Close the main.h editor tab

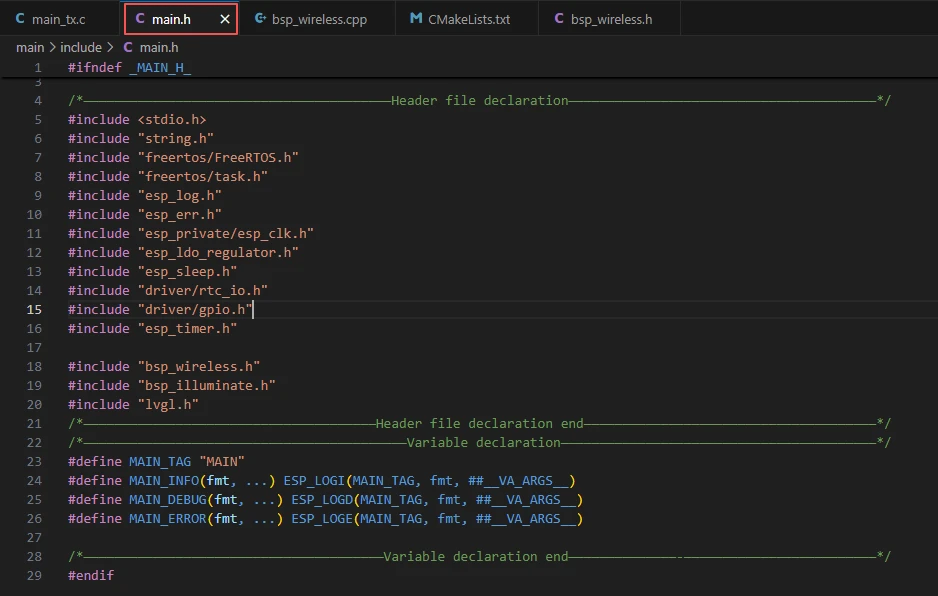click(225, 19)
